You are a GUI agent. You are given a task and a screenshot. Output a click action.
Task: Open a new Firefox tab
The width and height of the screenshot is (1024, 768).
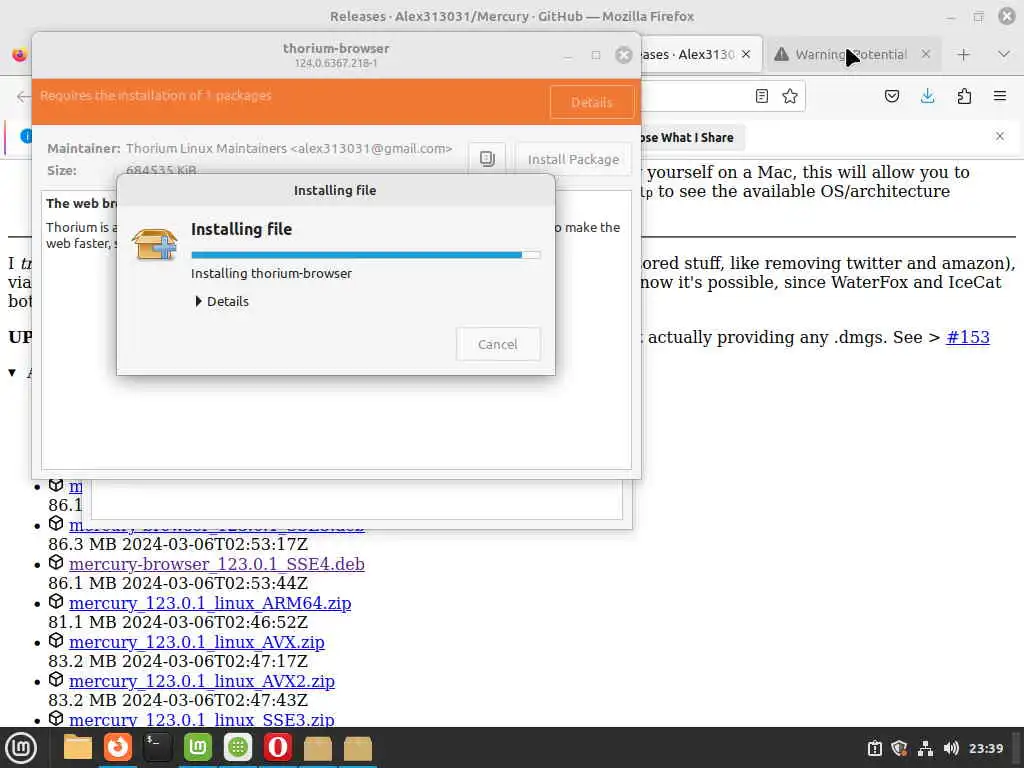963,55
